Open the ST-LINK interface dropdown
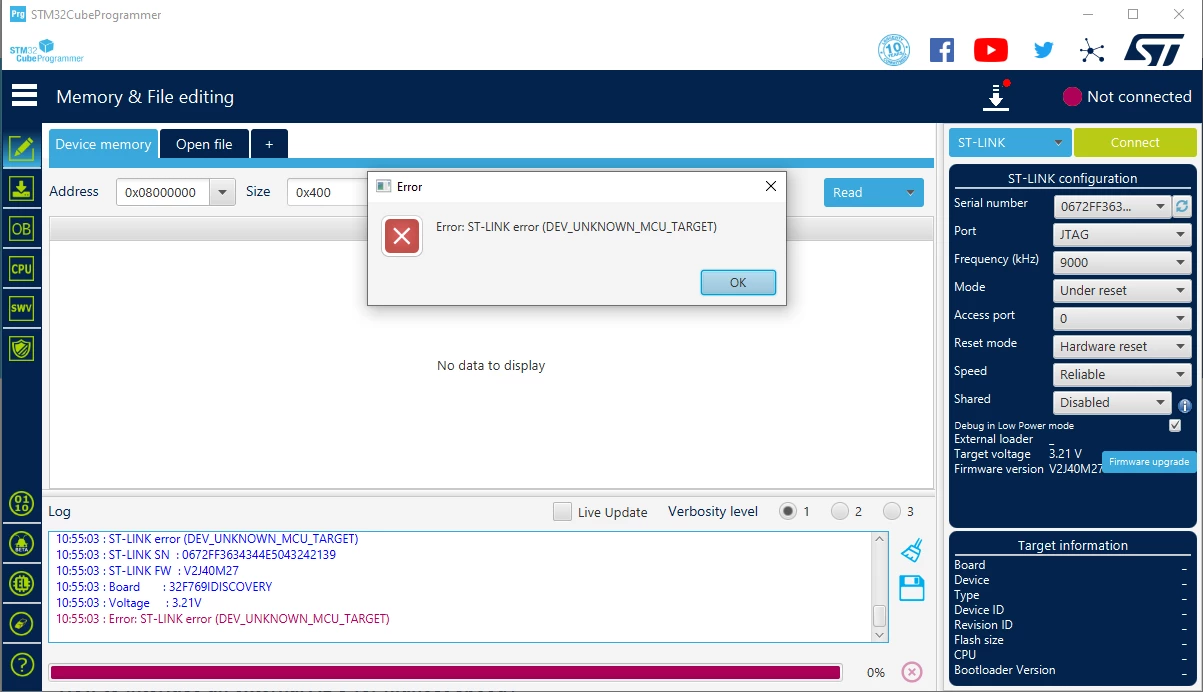Image resolution: width=1203 pixels, height=692 pixels. tap(1010, 142)
